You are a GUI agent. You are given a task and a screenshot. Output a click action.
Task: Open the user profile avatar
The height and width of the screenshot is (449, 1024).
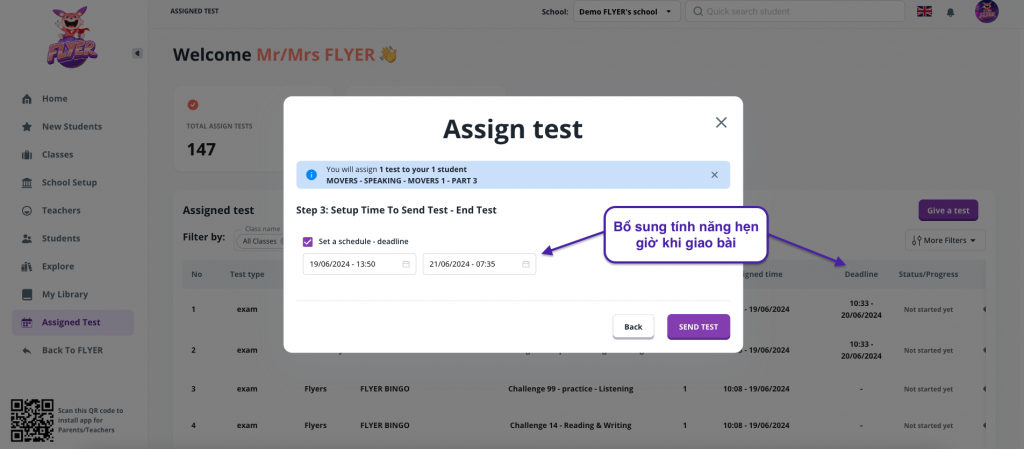point(986,12)
